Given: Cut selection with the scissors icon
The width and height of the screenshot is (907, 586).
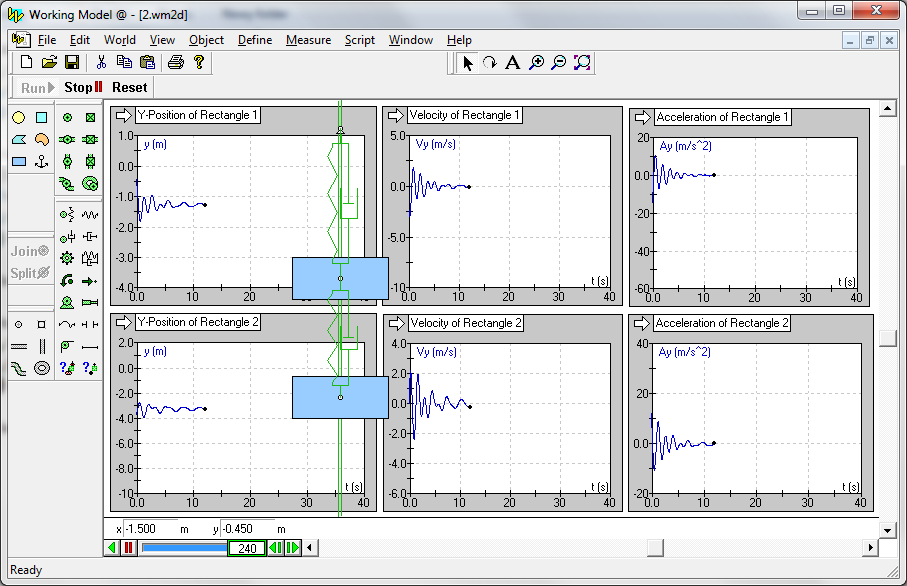Looking at the screenshot, I should 101,62.
